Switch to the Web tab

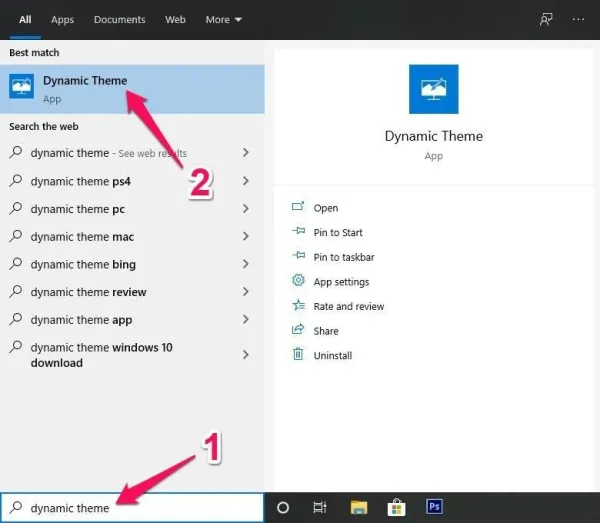175,20
